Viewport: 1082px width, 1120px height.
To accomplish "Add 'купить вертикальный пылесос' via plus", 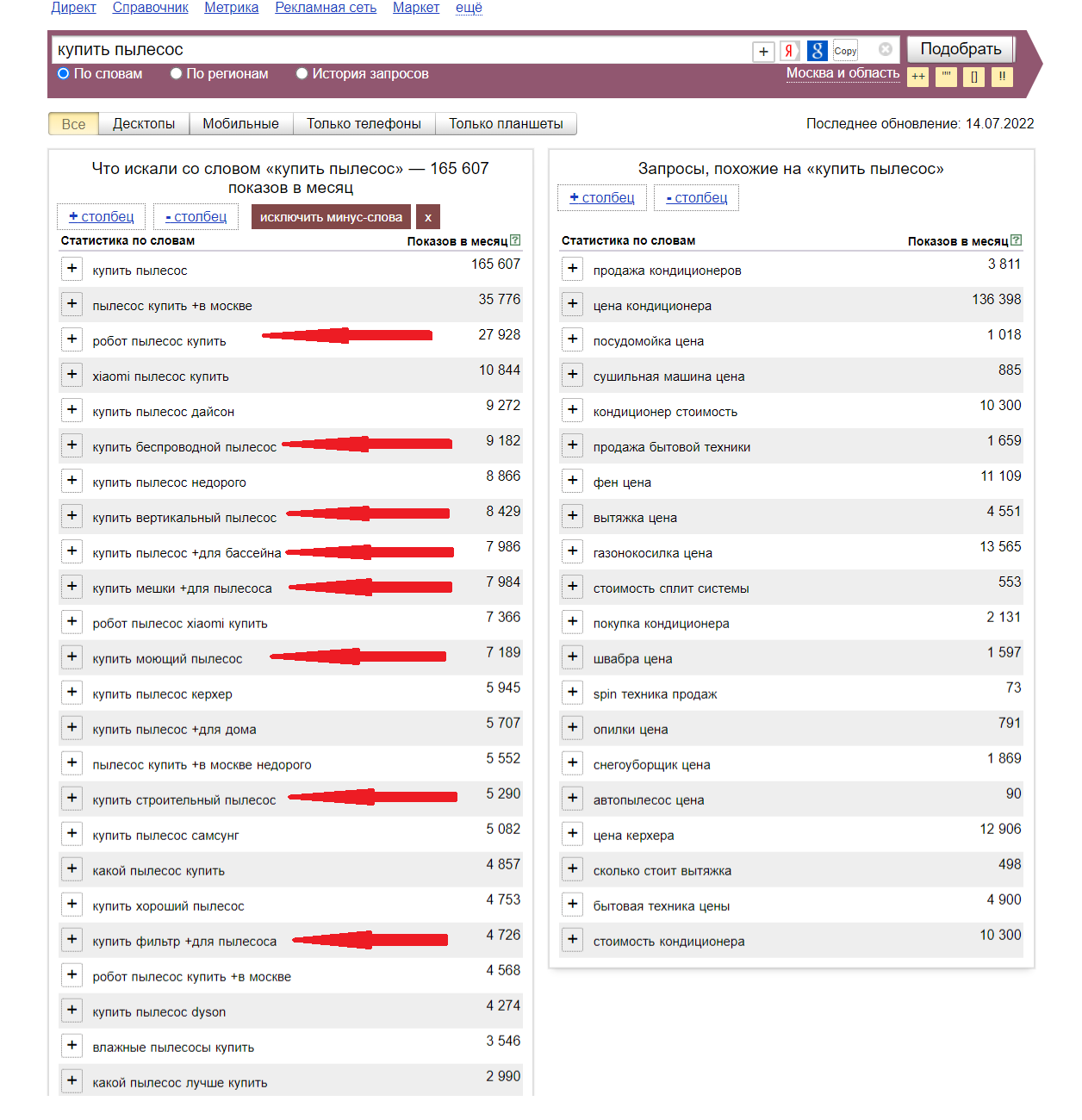I will 72,516.
